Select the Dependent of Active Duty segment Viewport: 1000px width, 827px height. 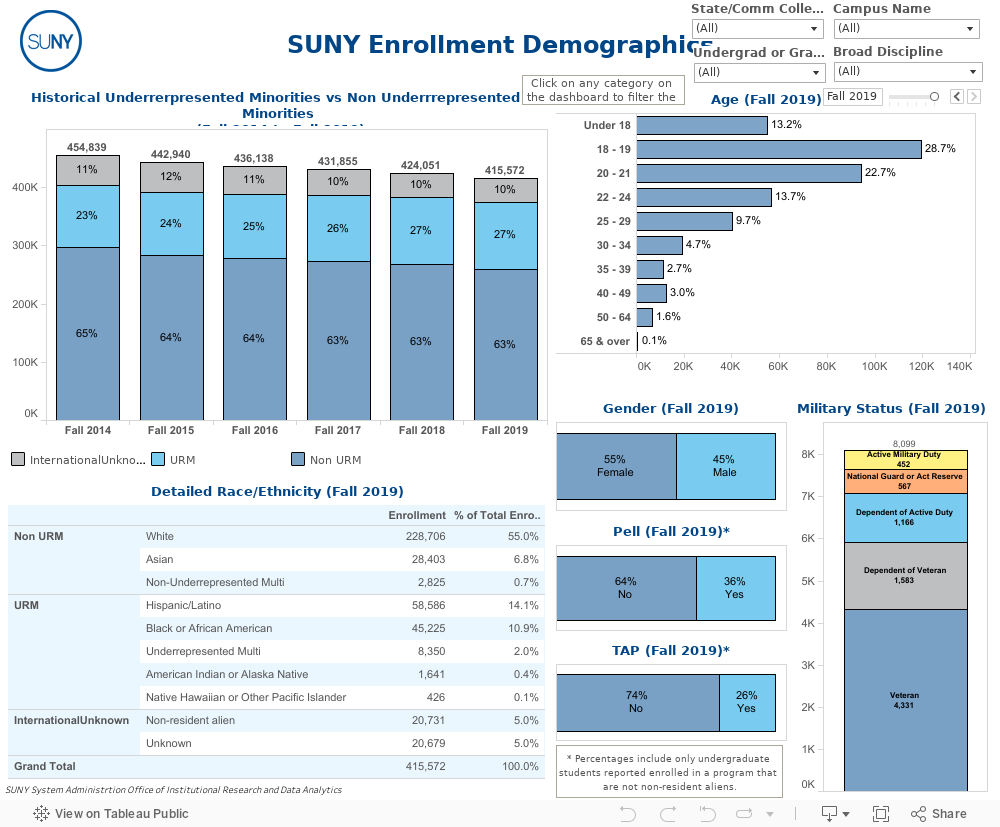pyautogui.click(x=906, y=518)
